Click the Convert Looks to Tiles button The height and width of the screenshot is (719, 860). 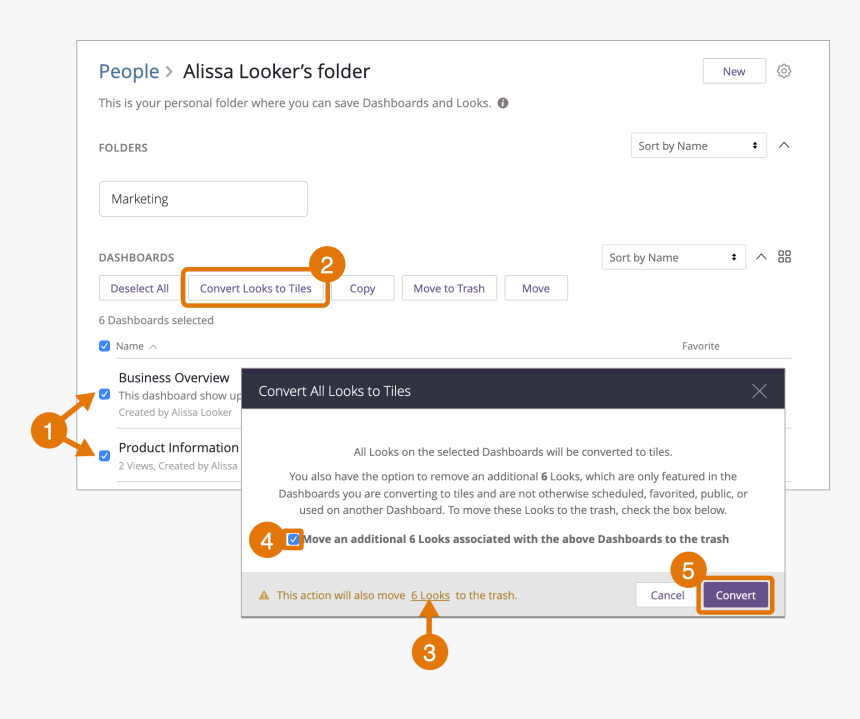(256, 288)
